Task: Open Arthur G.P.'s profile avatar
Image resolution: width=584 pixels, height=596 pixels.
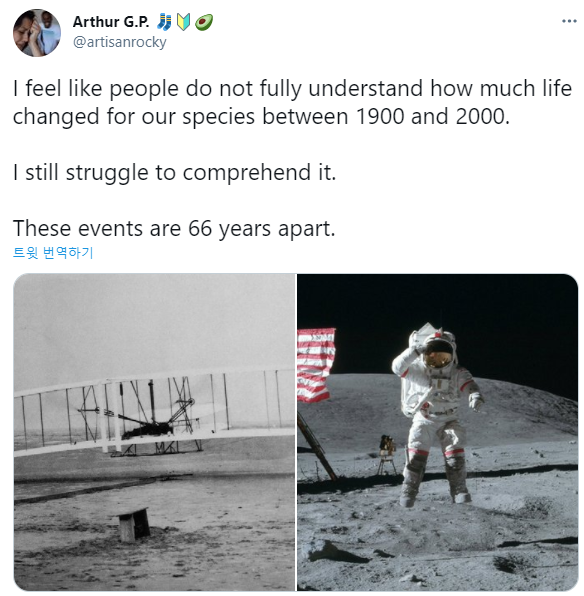Action: 37,33
